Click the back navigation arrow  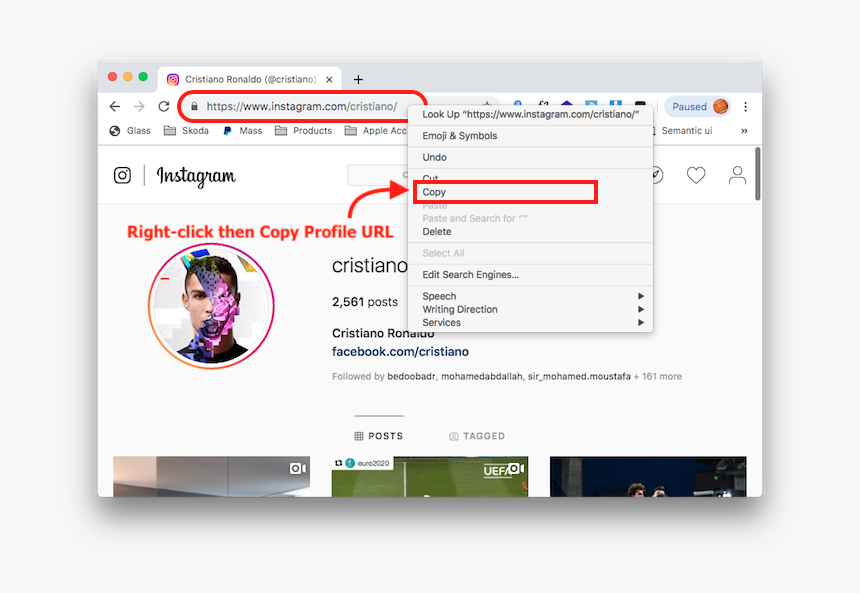(115, 106)
